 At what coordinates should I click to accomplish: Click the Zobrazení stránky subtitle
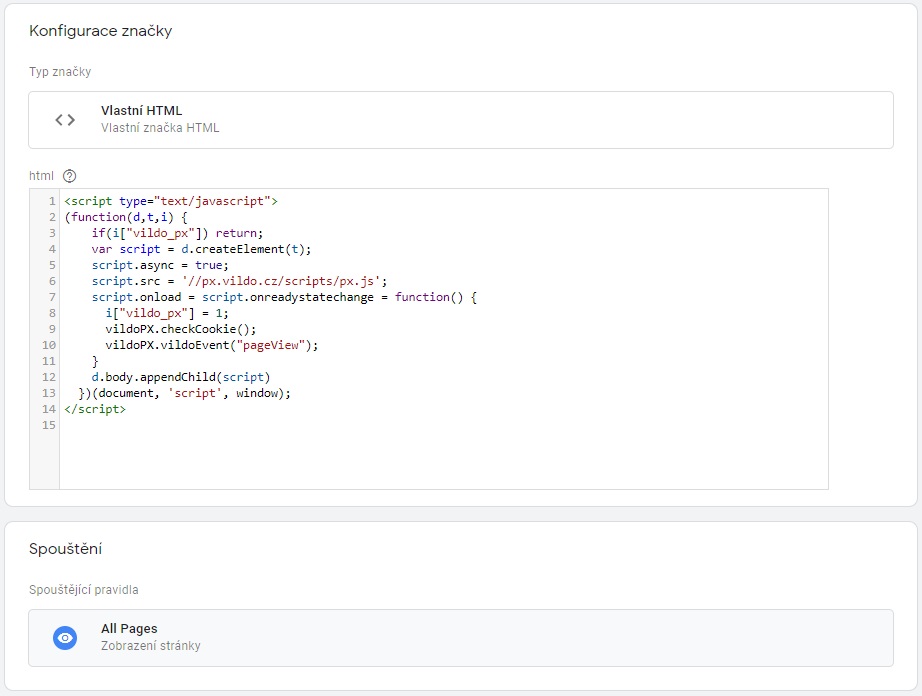tap(151, 645)
